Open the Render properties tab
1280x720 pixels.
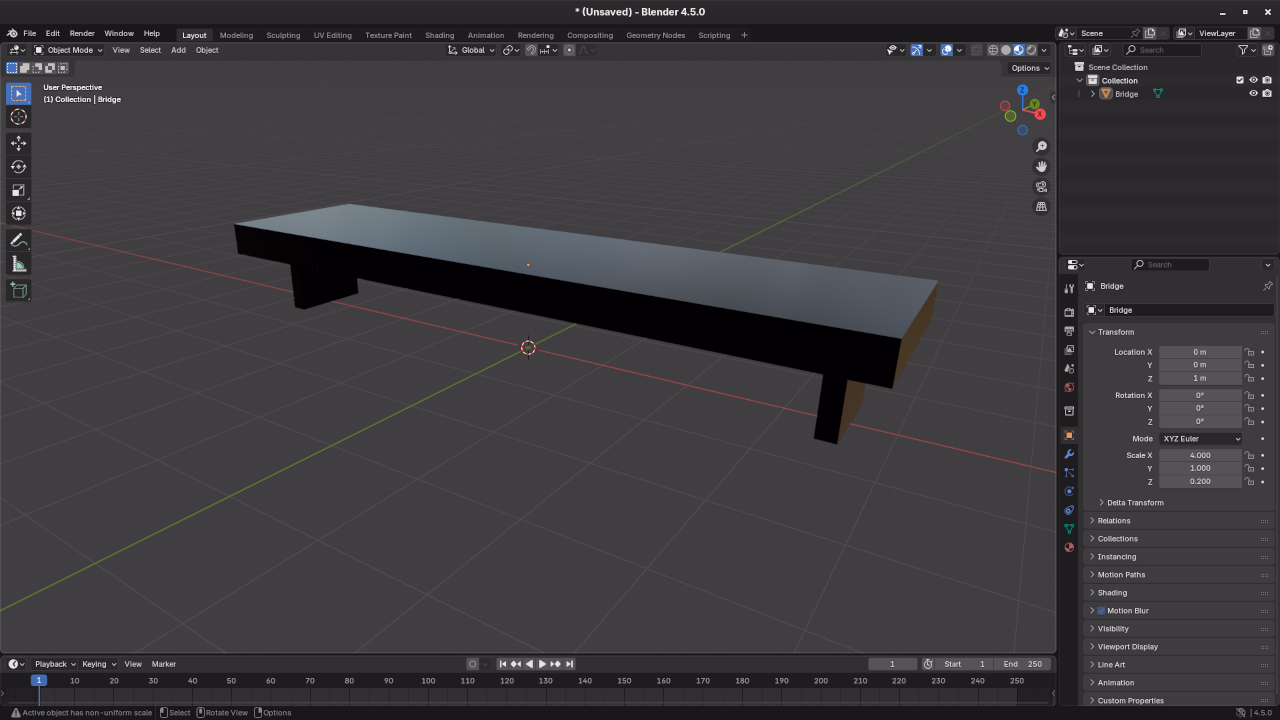[x=1069, y=313]
